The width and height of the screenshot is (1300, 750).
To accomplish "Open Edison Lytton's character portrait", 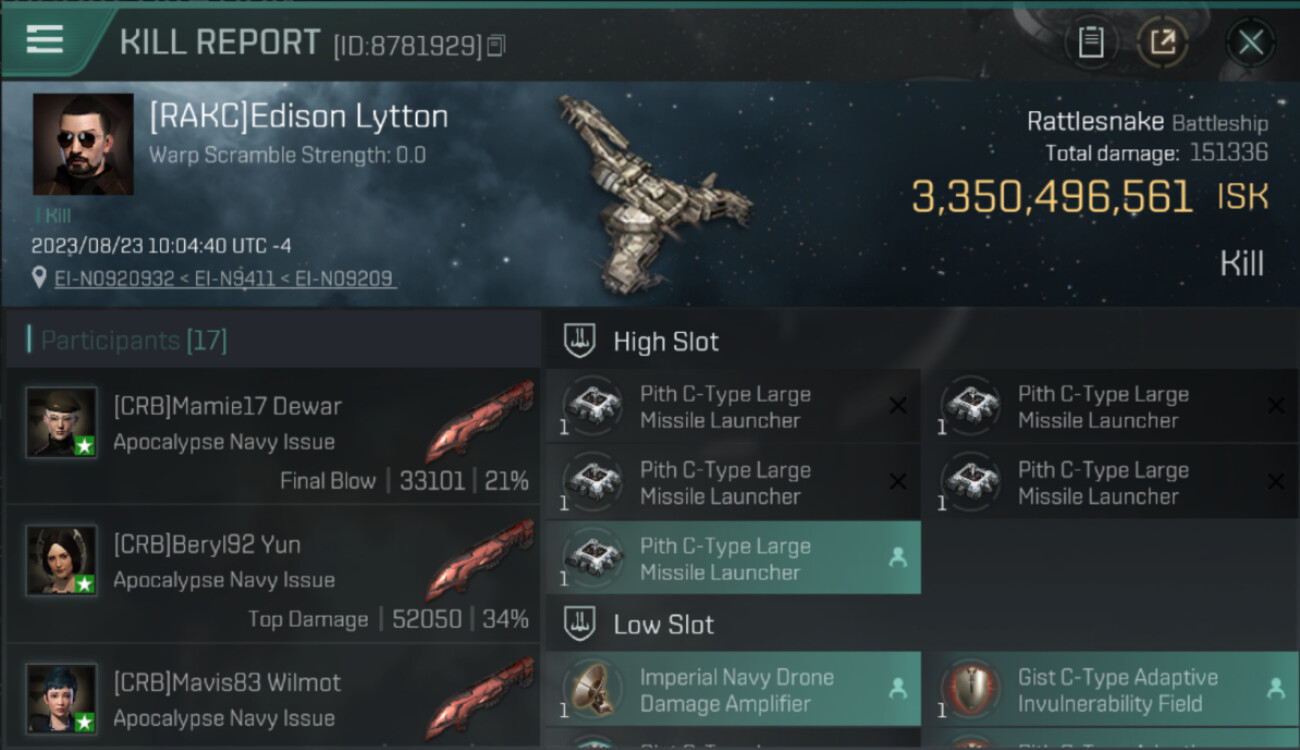I will click(83, 144).
